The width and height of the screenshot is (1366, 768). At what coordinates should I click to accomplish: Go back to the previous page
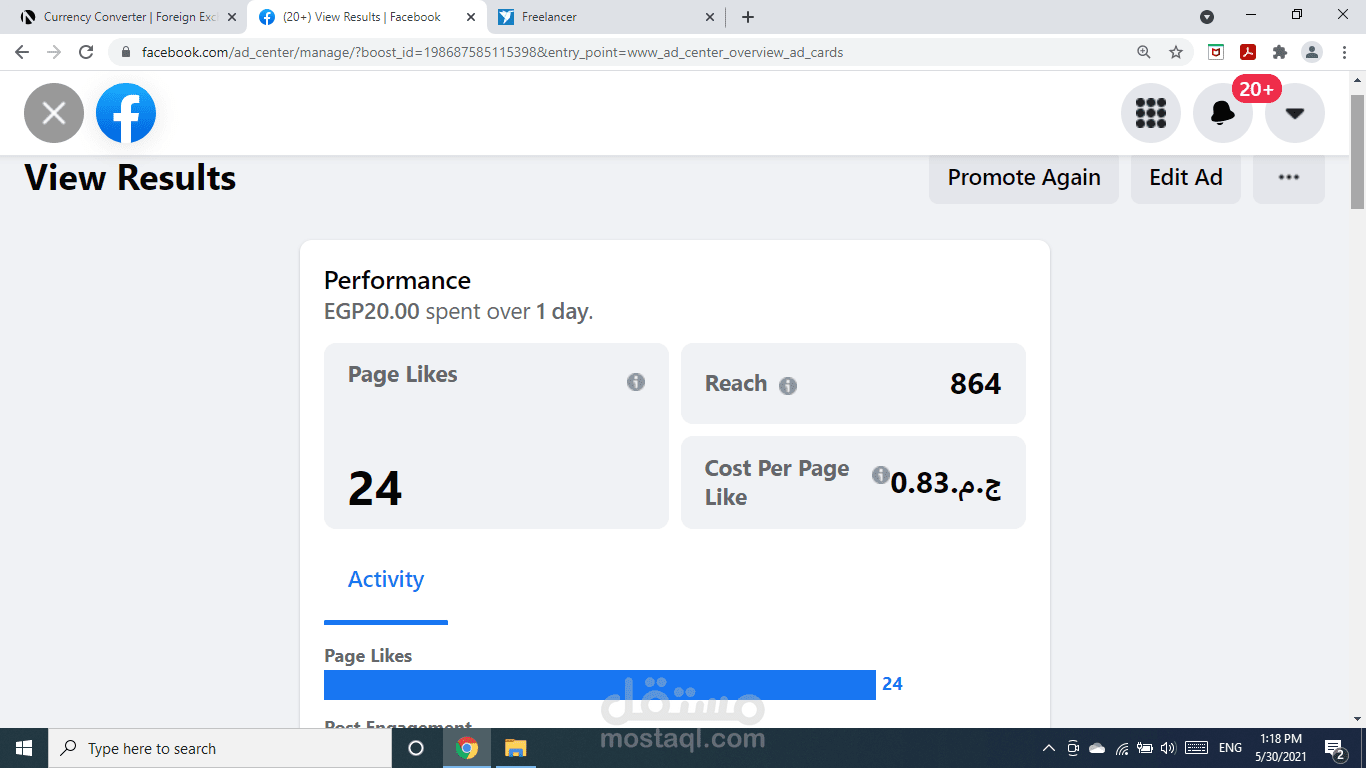click(22, 52)
